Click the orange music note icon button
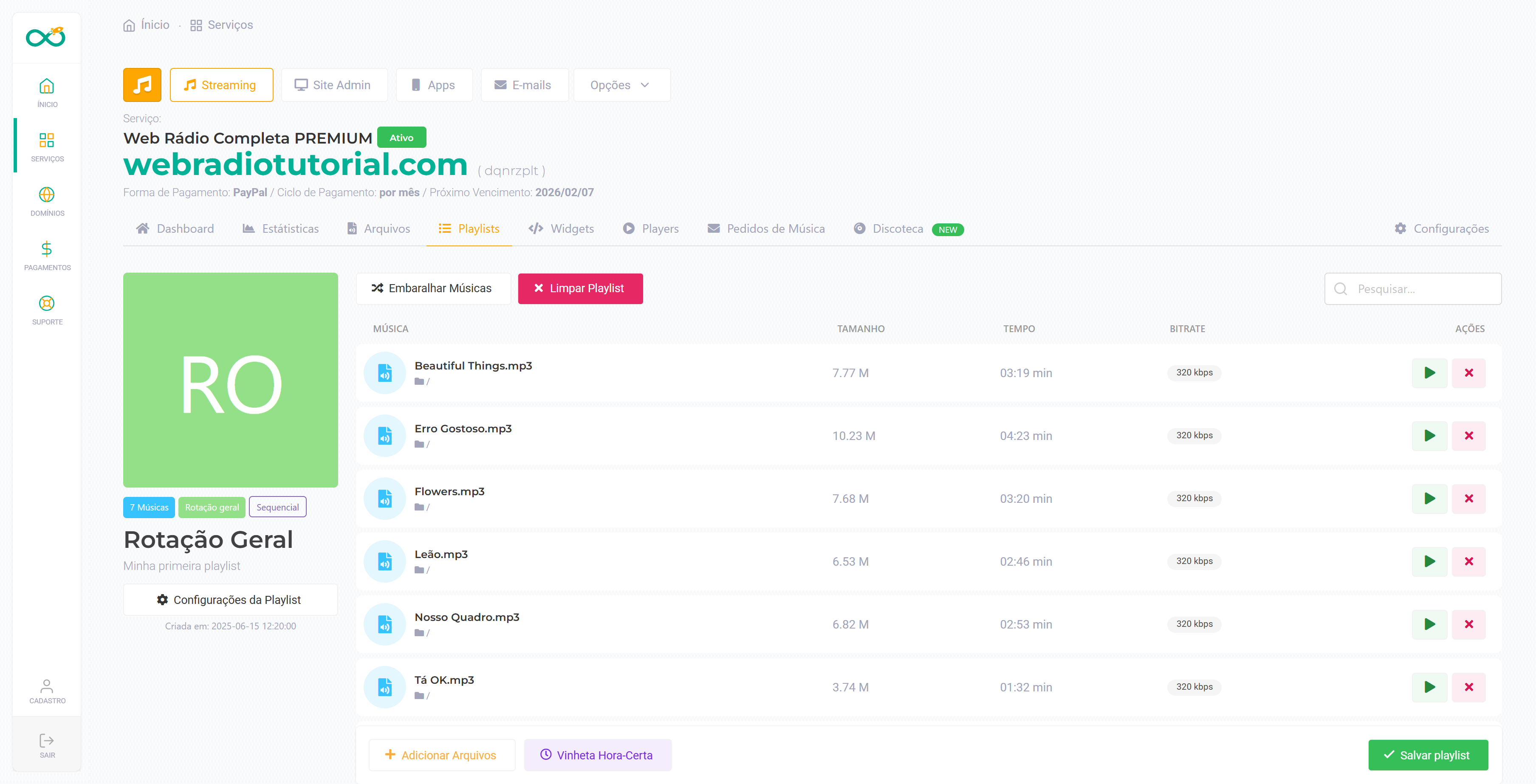The image size is (1536, 784). coord(142,85)
